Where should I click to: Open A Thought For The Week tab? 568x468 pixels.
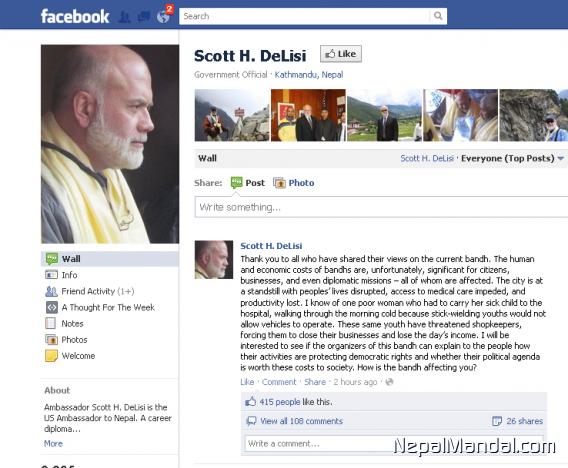pos(109,308)
